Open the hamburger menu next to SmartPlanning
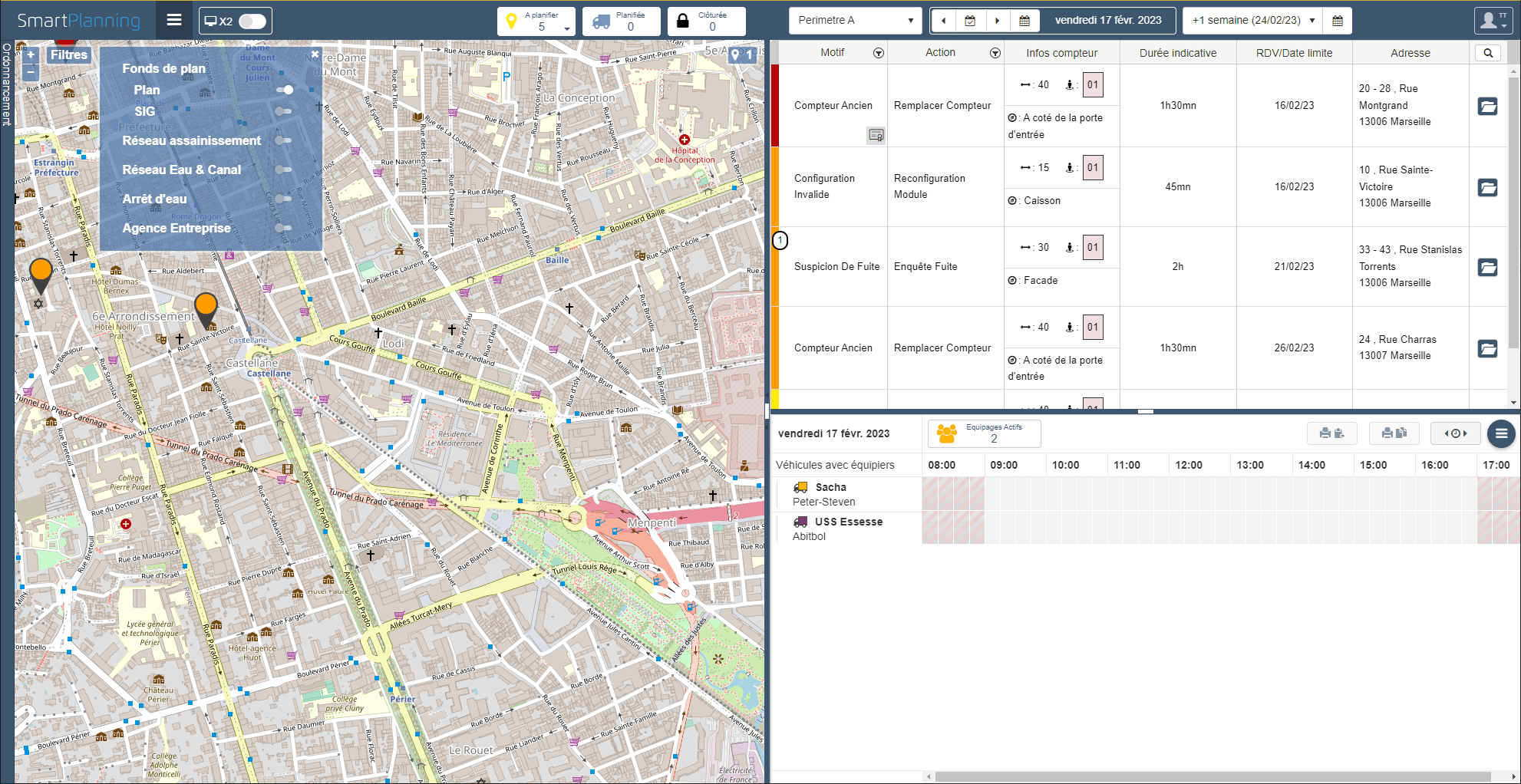 [x=174, y=20]
